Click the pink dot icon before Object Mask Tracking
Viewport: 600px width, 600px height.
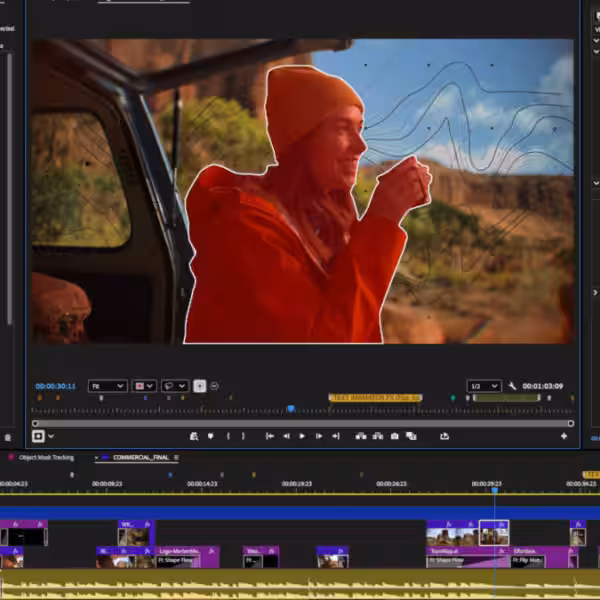tap(11, 457)
